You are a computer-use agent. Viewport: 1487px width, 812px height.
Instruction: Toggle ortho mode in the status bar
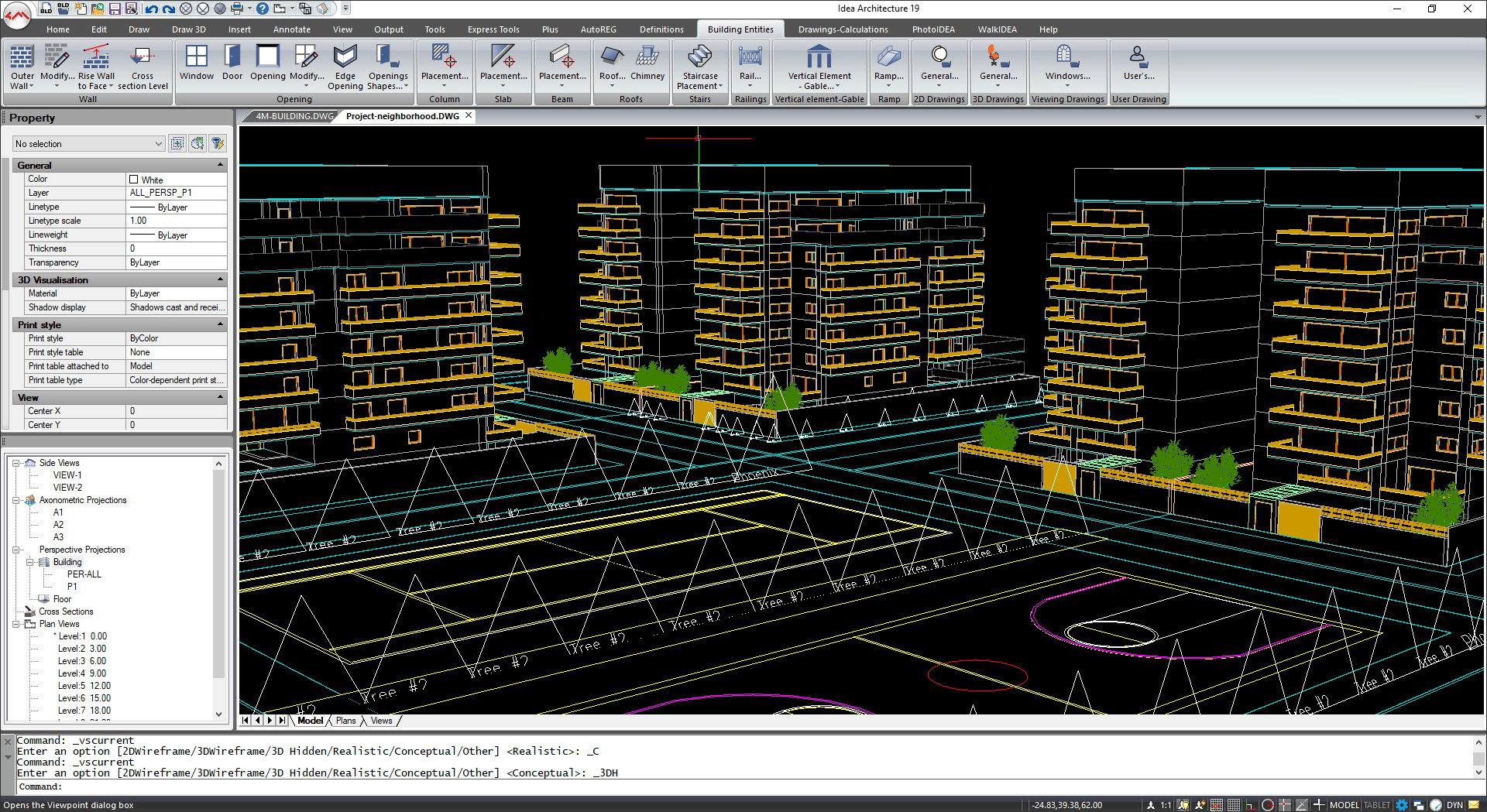pos(1251,805)
